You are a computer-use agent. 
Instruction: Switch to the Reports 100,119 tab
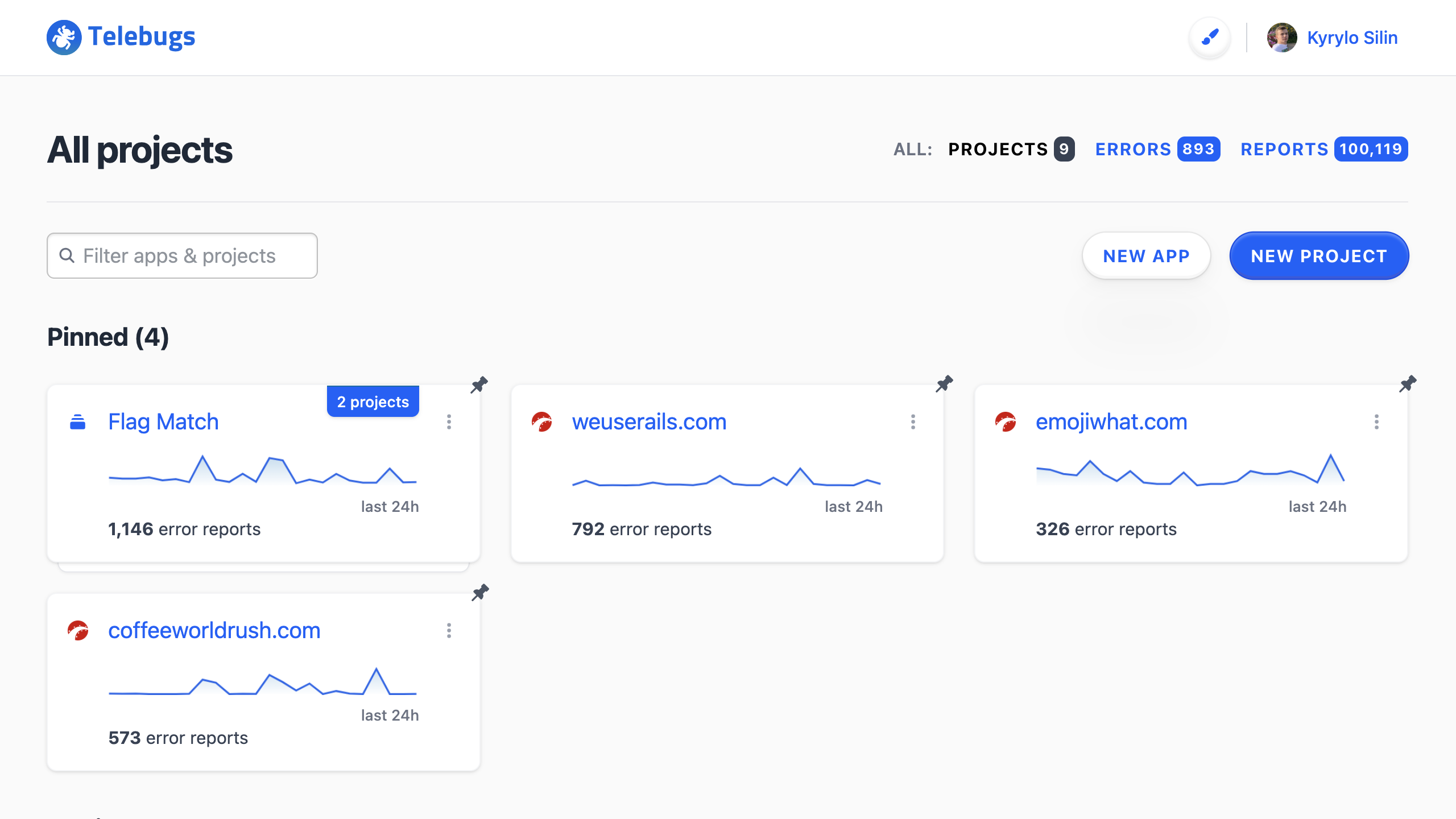coord(1323,149)
